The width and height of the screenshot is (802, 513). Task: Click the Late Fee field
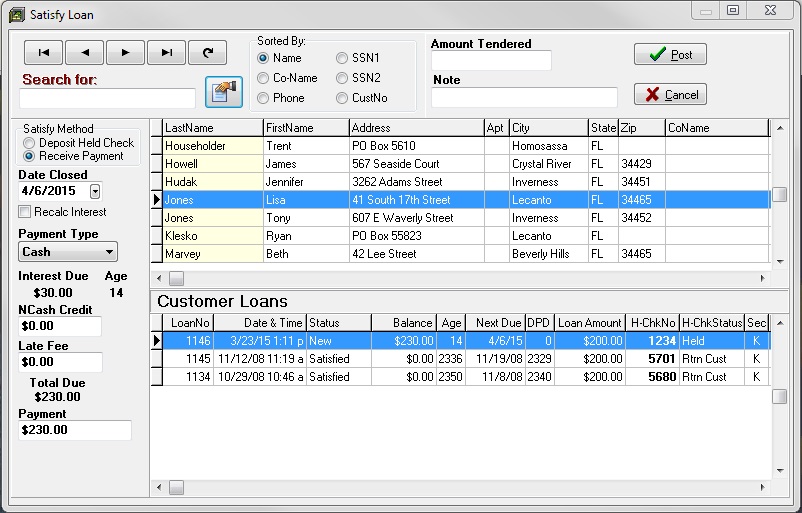(x=60, y=362)
